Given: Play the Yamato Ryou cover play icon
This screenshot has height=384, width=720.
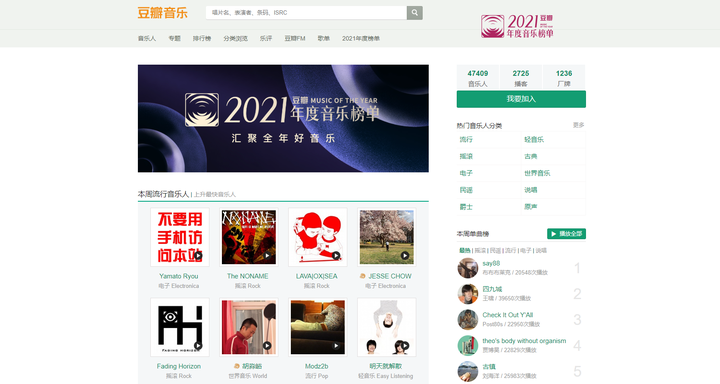Looking at the screenshot, I should pos(198,256).
